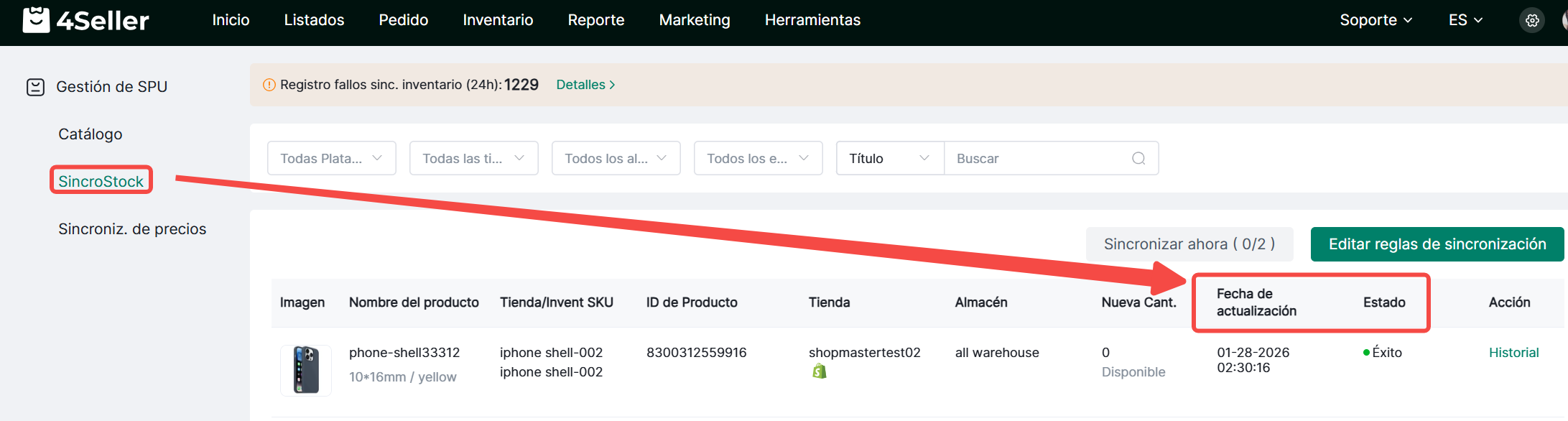
Task: Expand the Todas Plataformas filter dropdown
Action: 331,158
